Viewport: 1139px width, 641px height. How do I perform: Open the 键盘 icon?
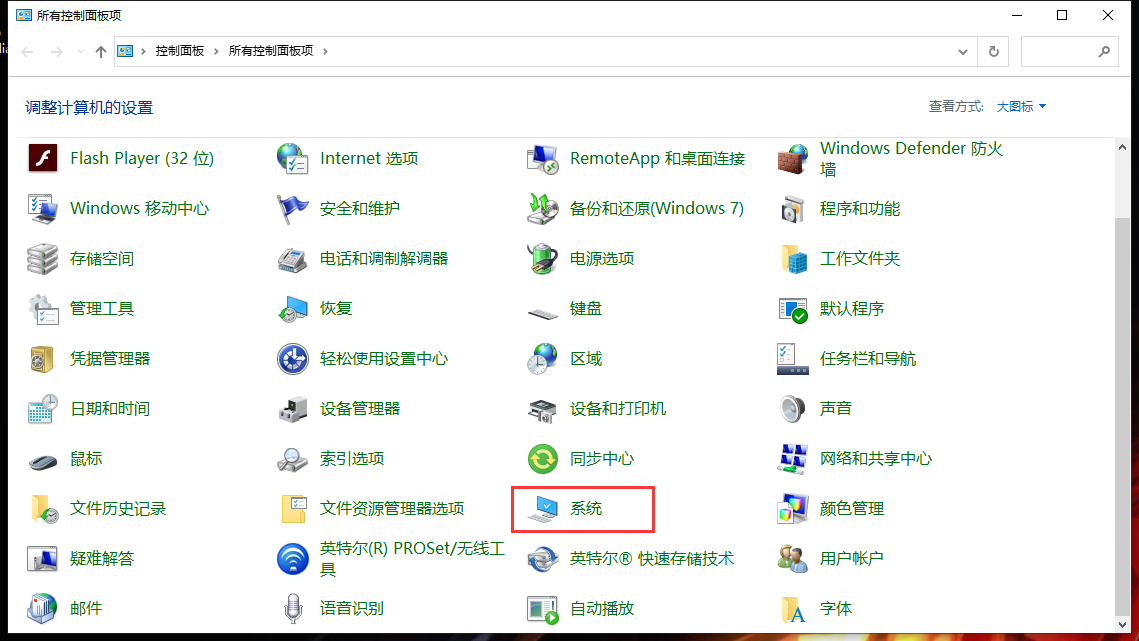click(543, 313)
